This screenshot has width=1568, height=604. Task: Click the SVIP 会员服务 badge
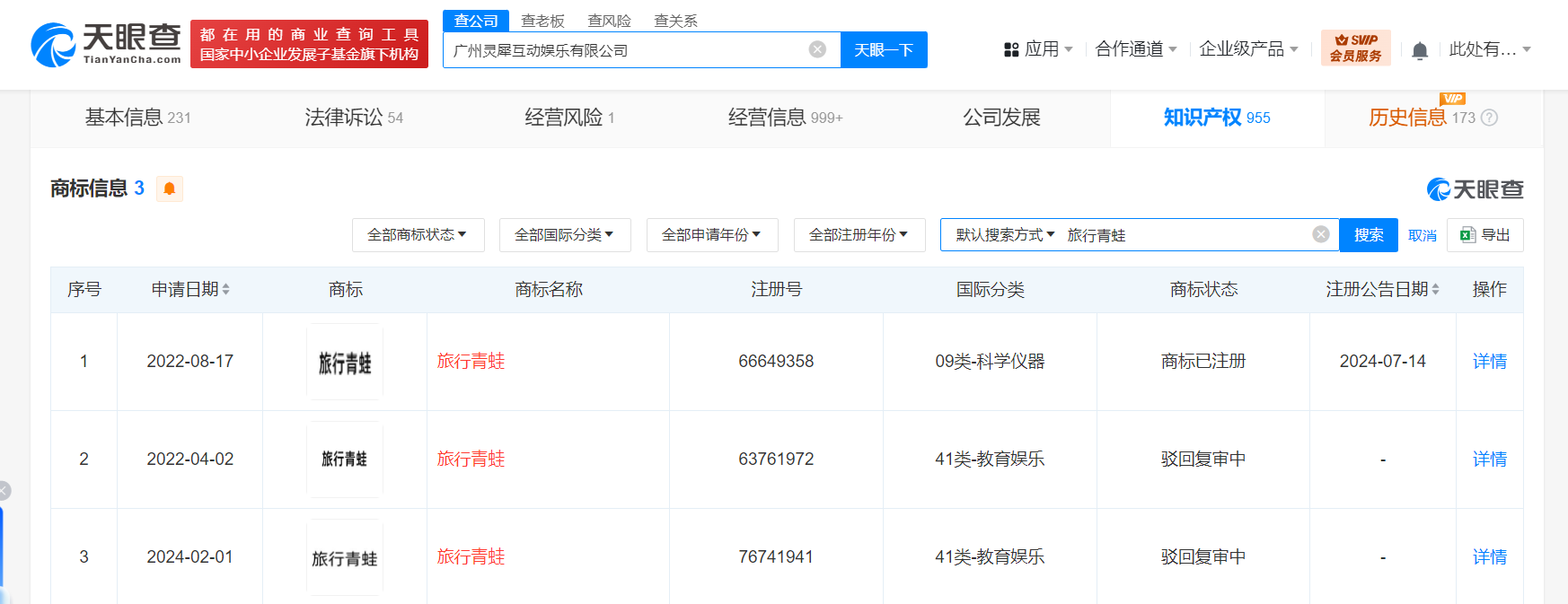point(1355,48)
